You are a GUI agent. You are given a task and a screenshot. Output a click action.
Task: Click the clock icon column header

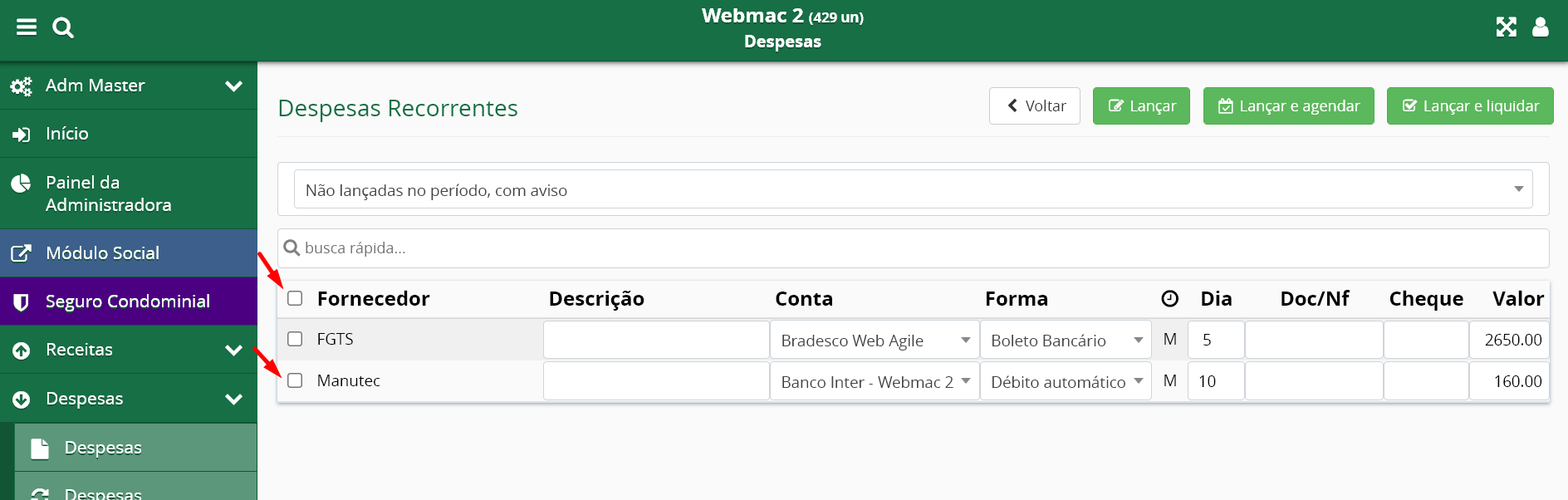(x=1170, y=298)
